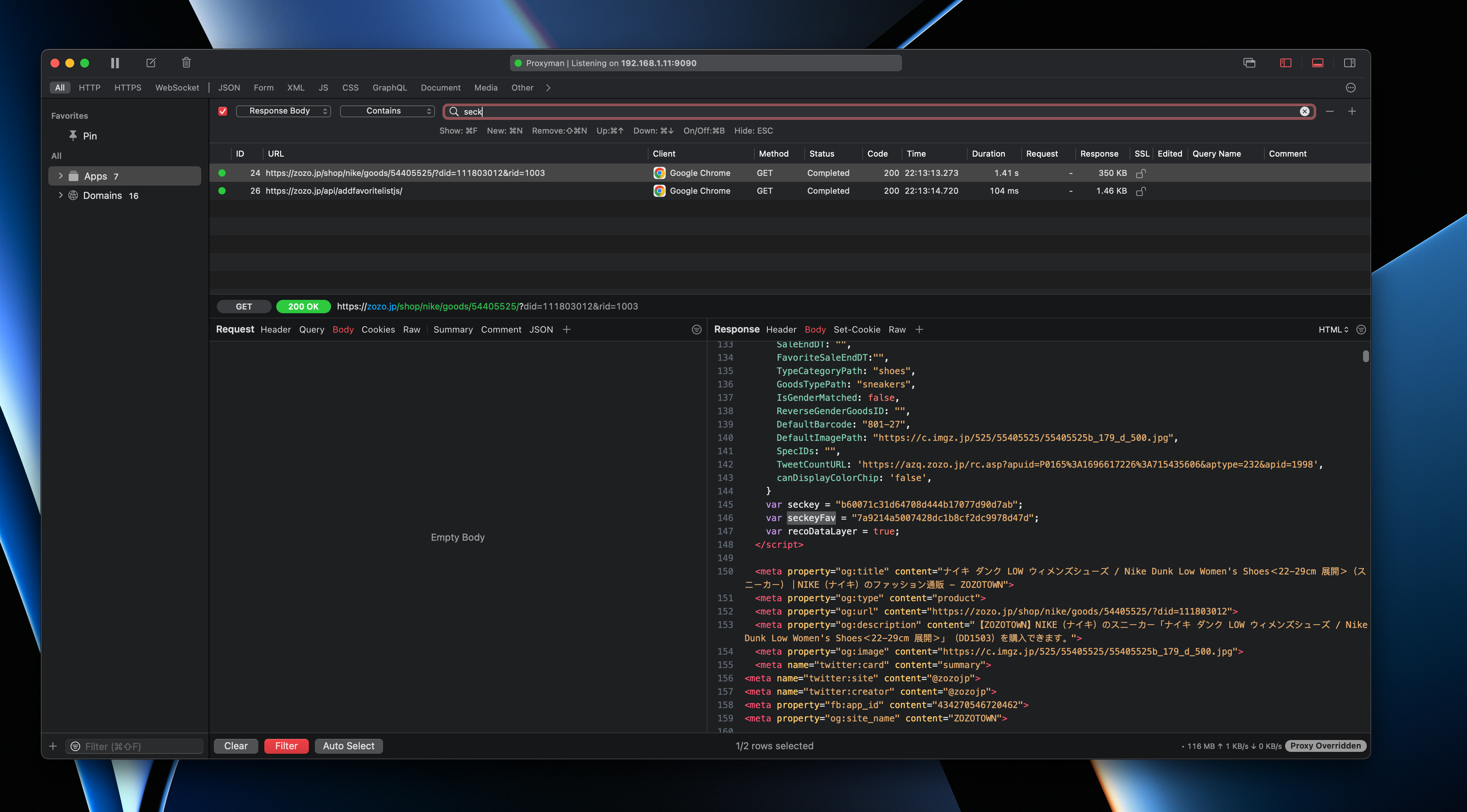
Task: Open the Response Body filter dropdown
Action: point(283,111)
